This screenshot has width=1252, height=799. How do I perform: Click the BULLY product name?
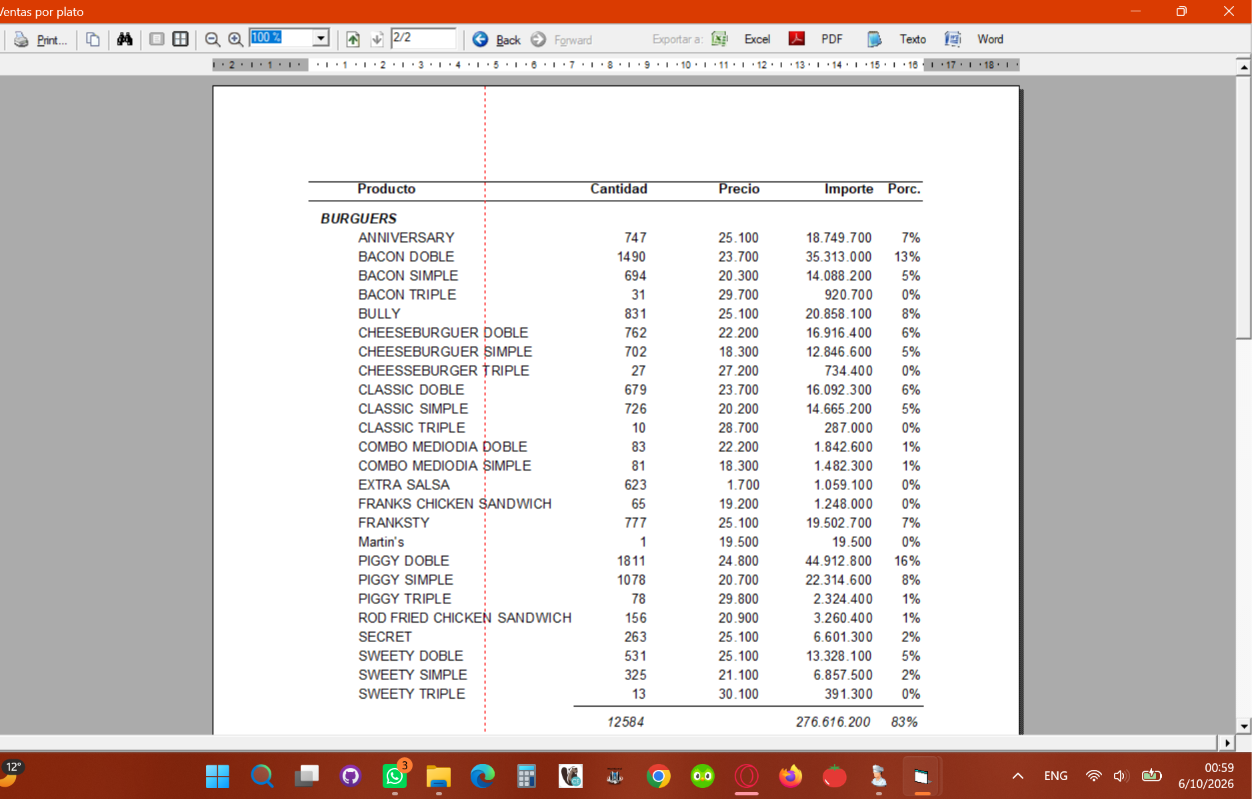click(379, 314)
